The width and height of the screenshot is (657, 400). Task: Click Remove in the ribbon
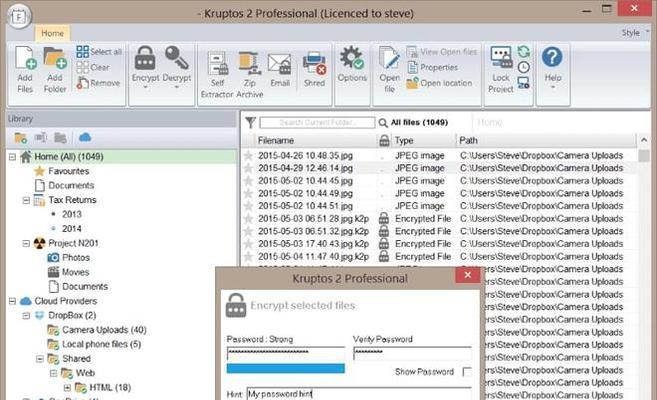(98, 83)
